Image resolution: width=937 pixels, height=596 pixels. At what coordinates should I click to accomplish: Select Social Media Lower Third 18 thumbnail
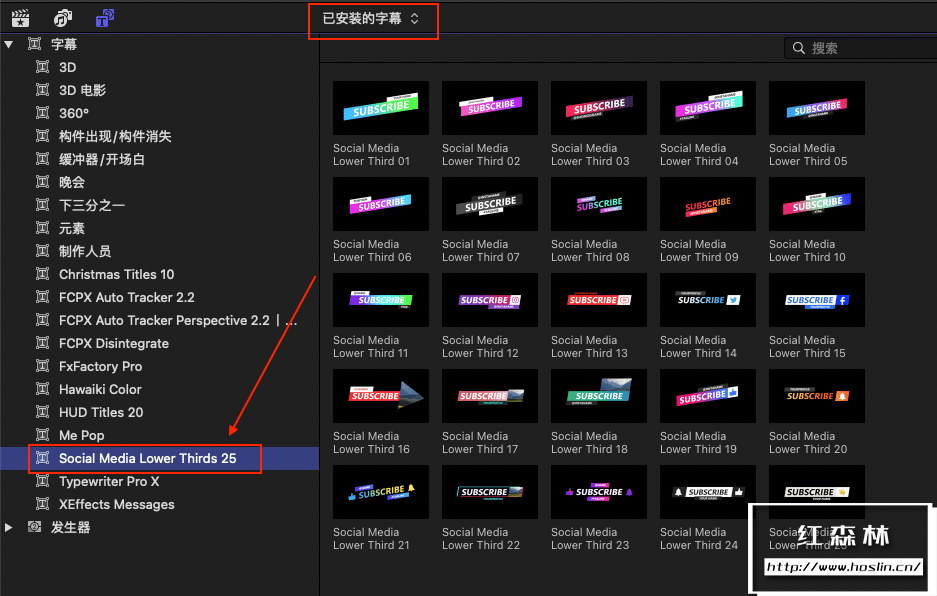pyautogui.click(x=599, y=396)
